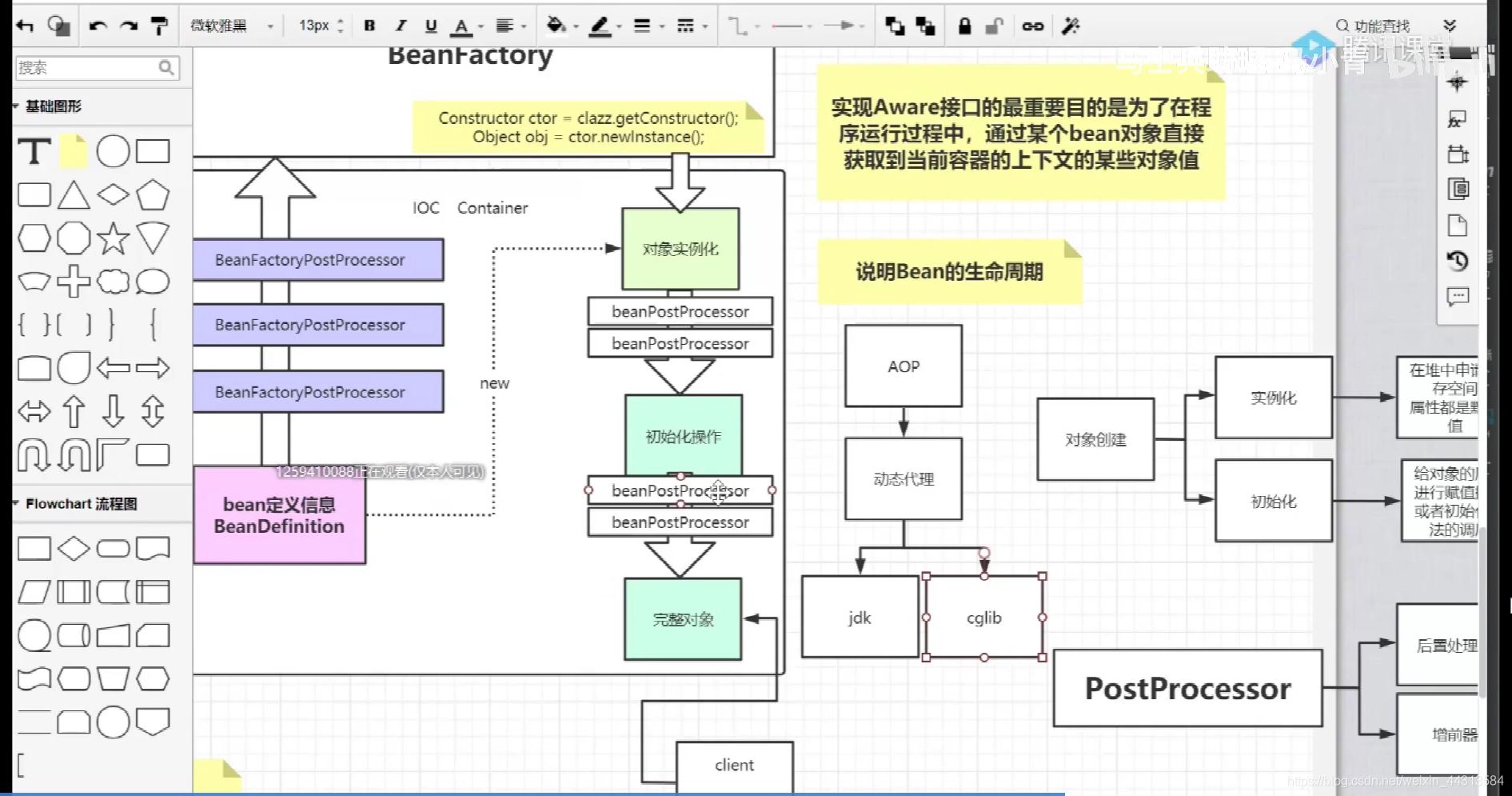The height and width of the screenshot is (796, 1512).
Task: Open the history panel
Action: coord(1459,262)
